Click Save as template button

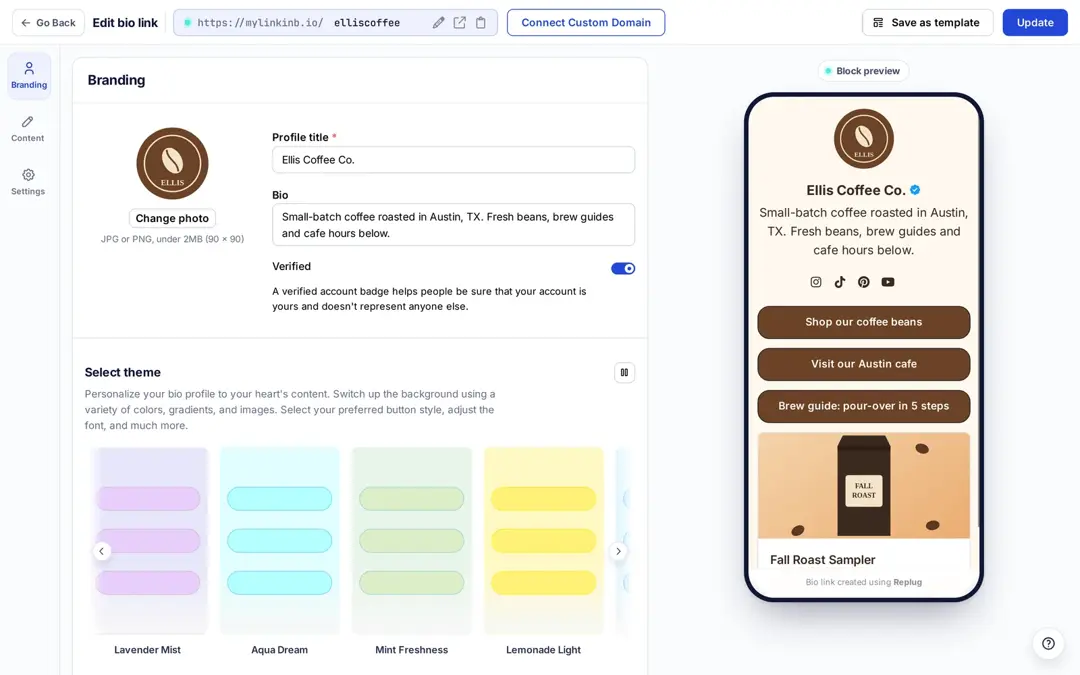click(x=927, y=23)
